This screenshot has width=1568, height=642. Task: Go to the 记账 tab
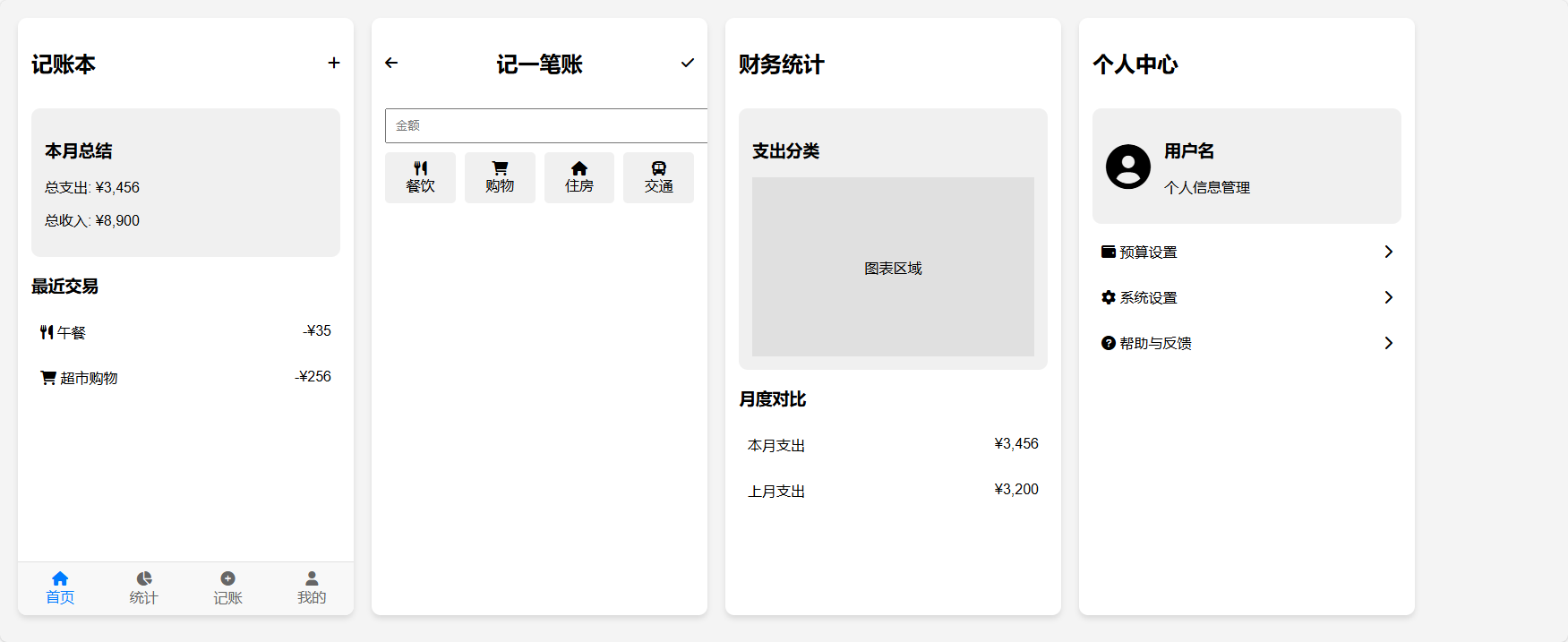(x=227, y=587)
